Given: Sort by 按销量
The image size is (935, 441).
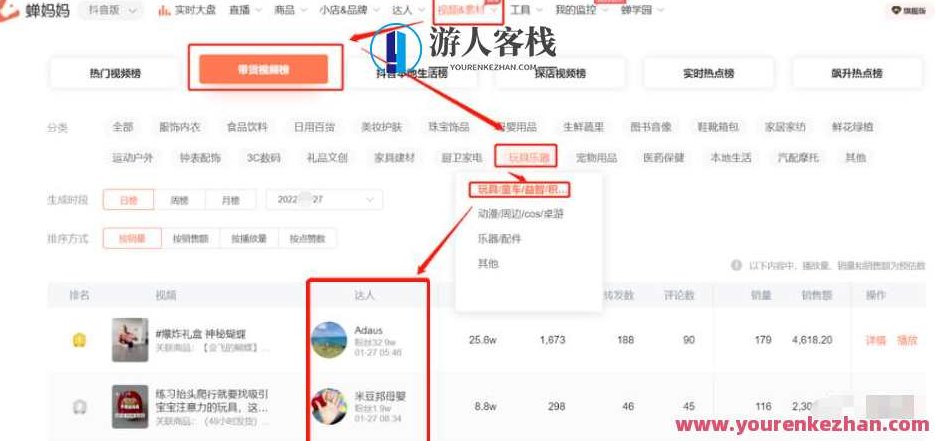Looking at the screenshot, I should click(132, 238).
